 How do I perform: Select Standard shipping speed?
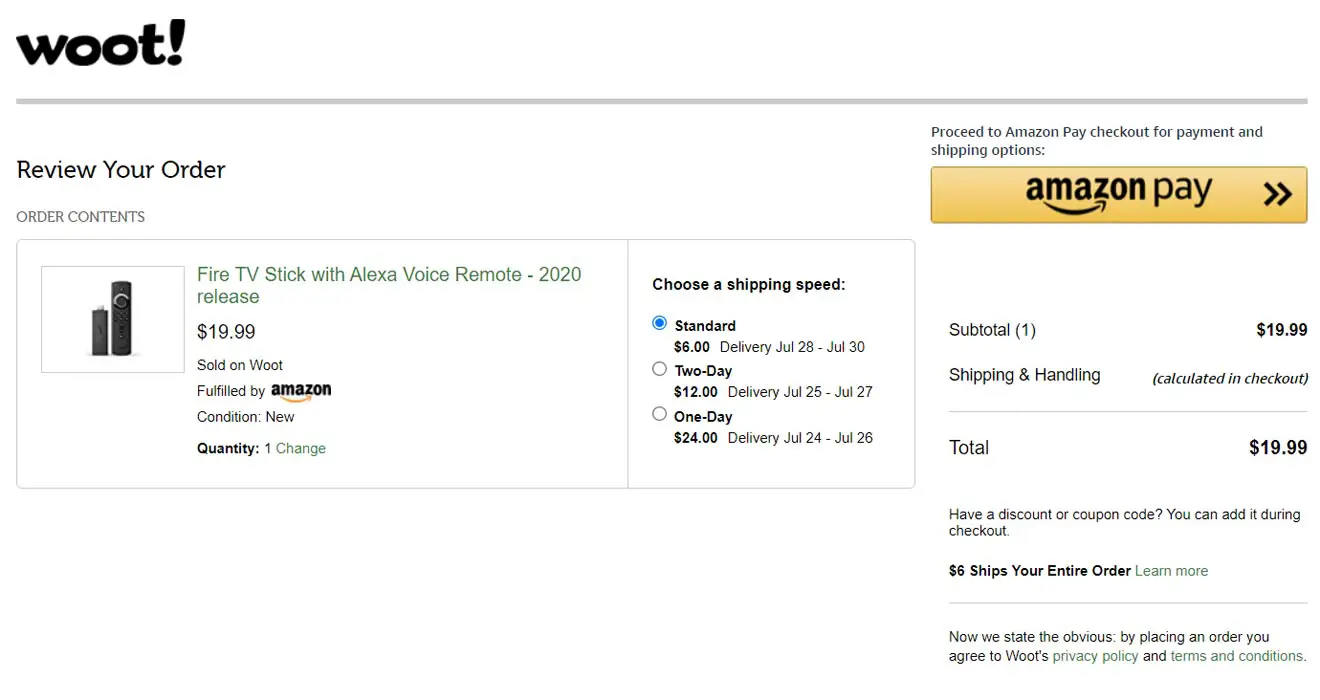659,323
